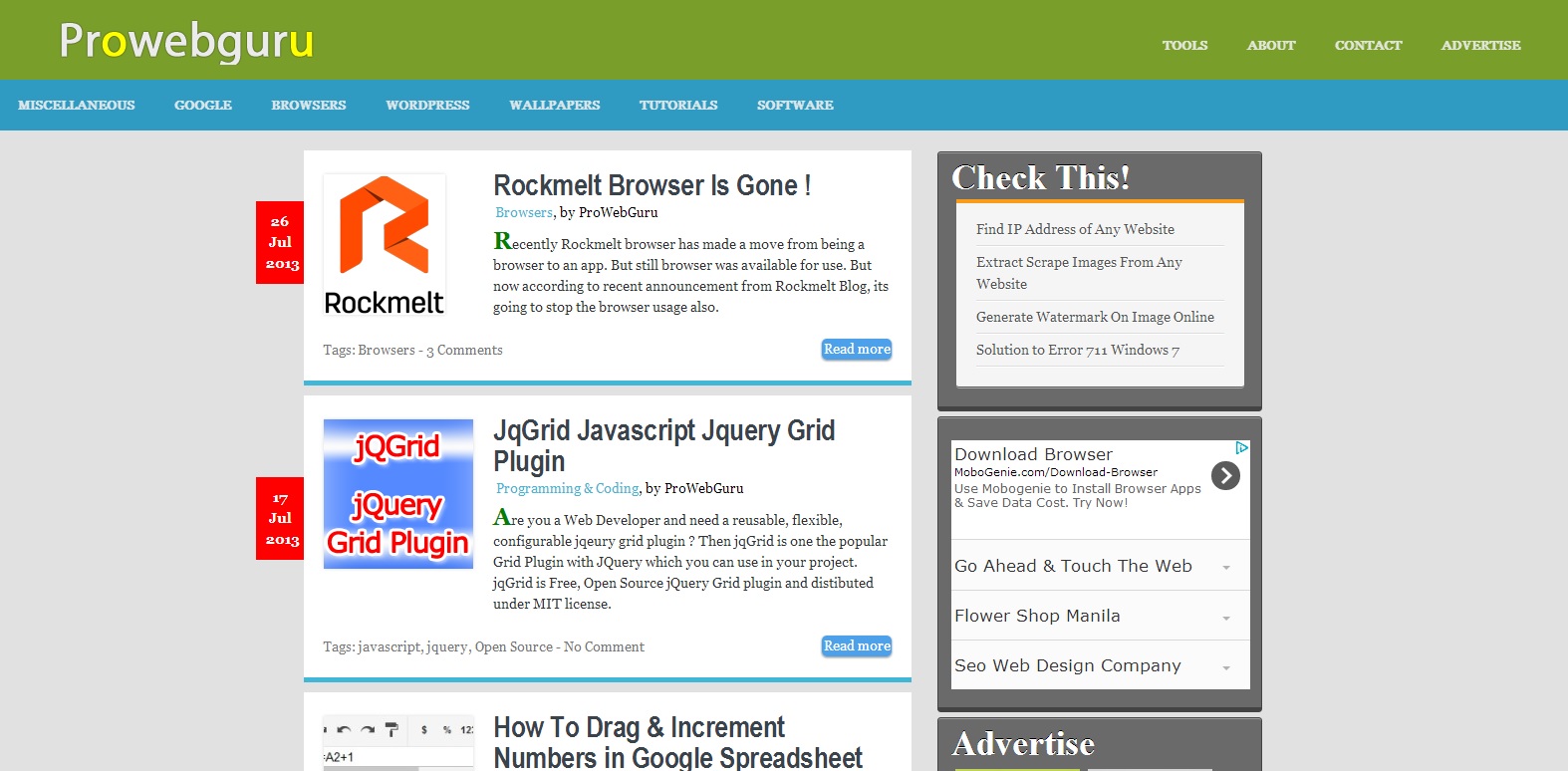This screenshot has width=1568, height=771.
Task: Click Read more for Rockmelt article
Action: [857, 350]
